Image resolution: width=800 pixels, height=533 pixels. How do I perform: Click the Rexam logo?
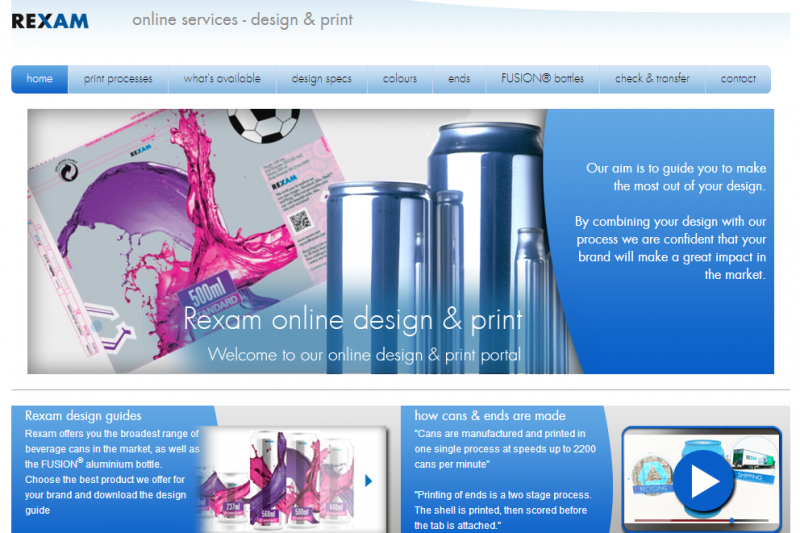[x=50, y=21]
